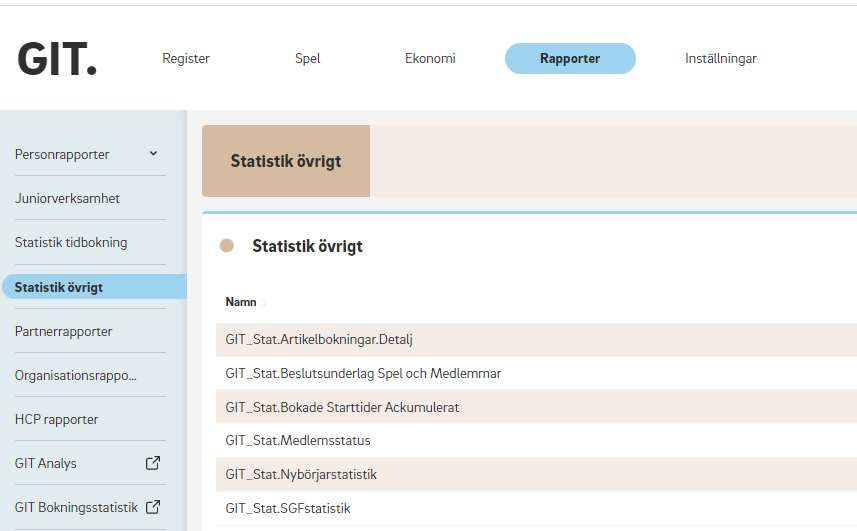Go to the Ekonomi menu

coord(430,58)
